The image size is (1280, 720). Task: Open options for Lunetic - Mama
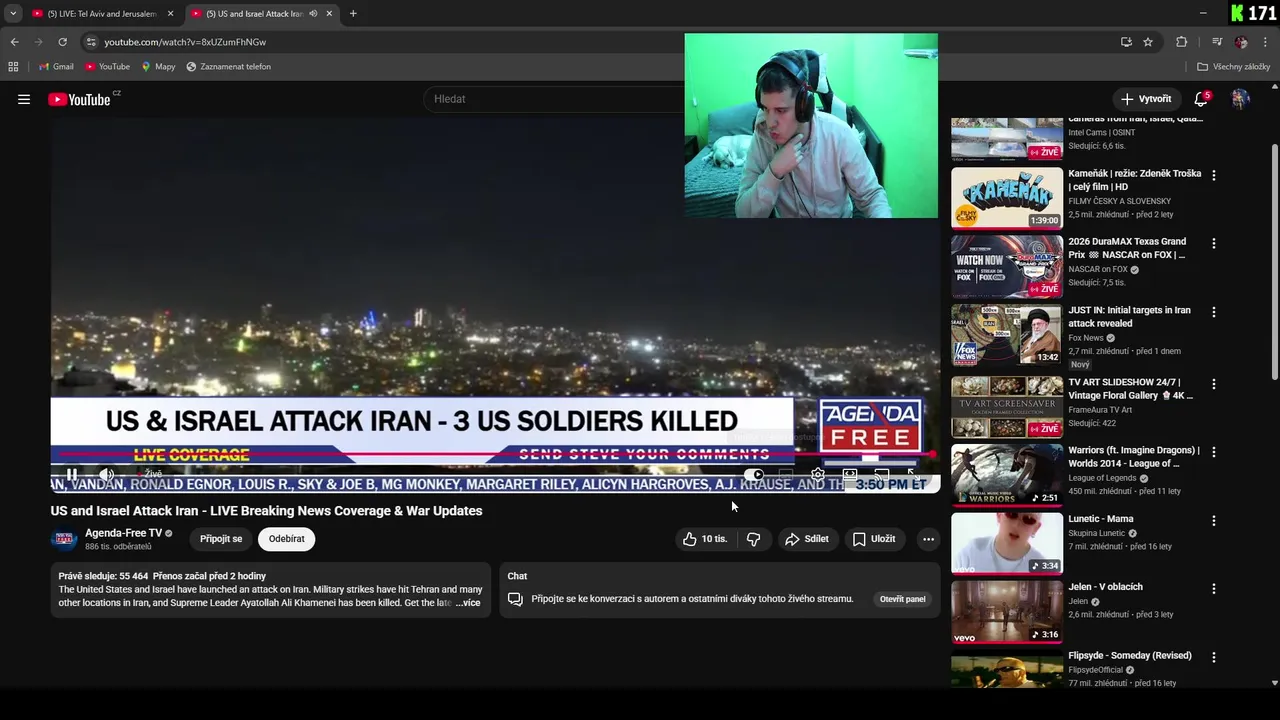pyautogui.click(x=1214, y=521)
